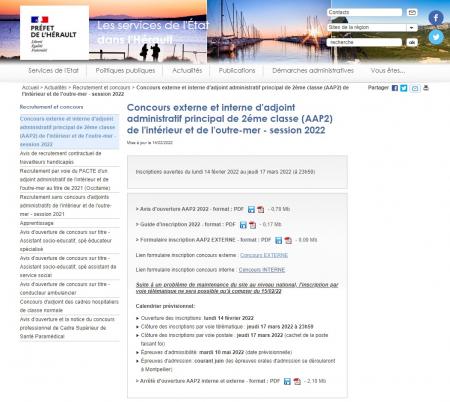Open the Twitter page round icon
This screenshot has width=450, height=402.
tap(436, 37)
